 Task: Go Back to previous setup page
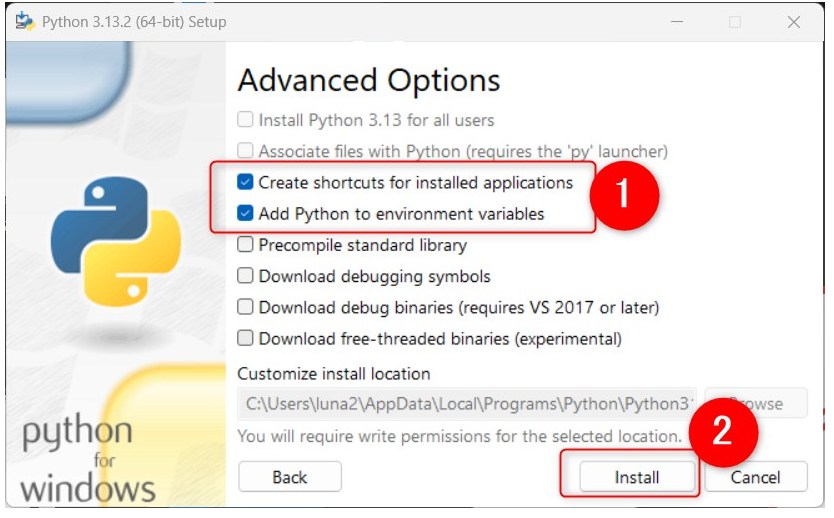(290, 477)
